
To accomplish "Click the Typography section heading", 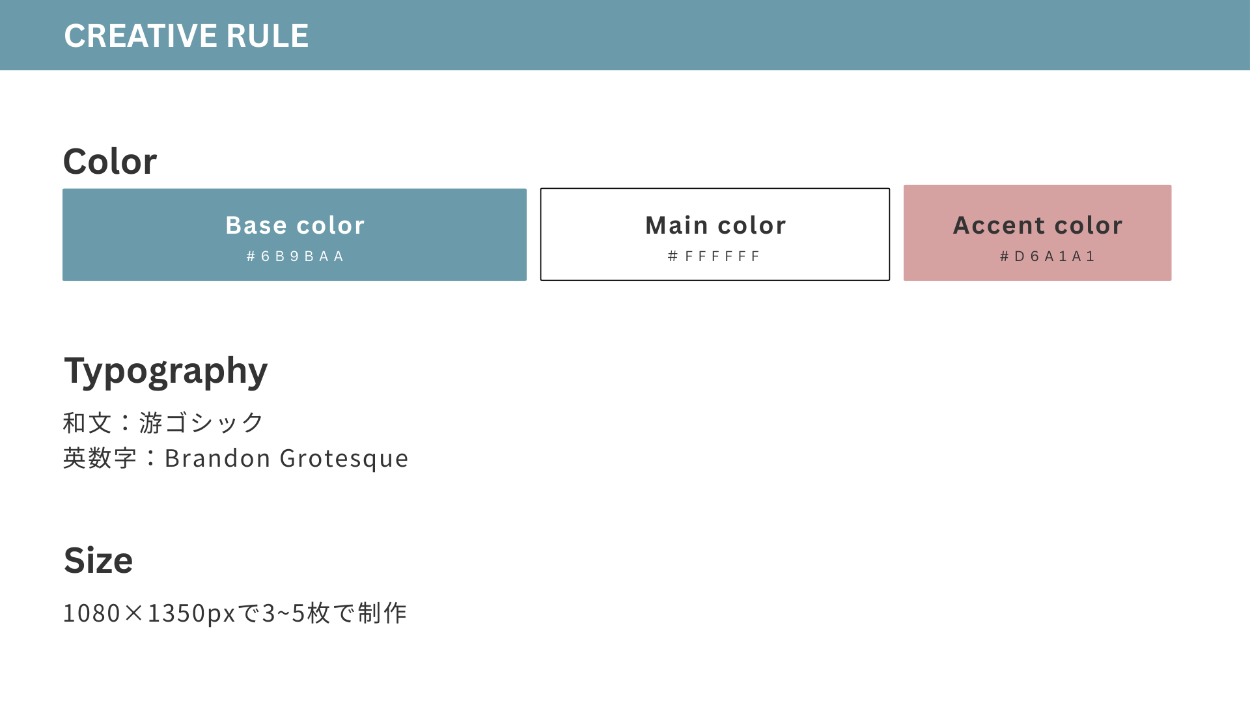I will pyautogui.click(x=166, y=371).
